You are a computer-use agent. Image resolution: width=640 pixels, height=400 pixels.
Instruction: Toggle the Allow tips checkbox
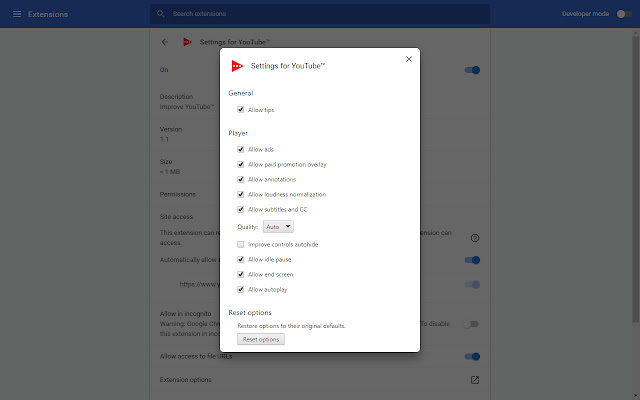(240, 109)
